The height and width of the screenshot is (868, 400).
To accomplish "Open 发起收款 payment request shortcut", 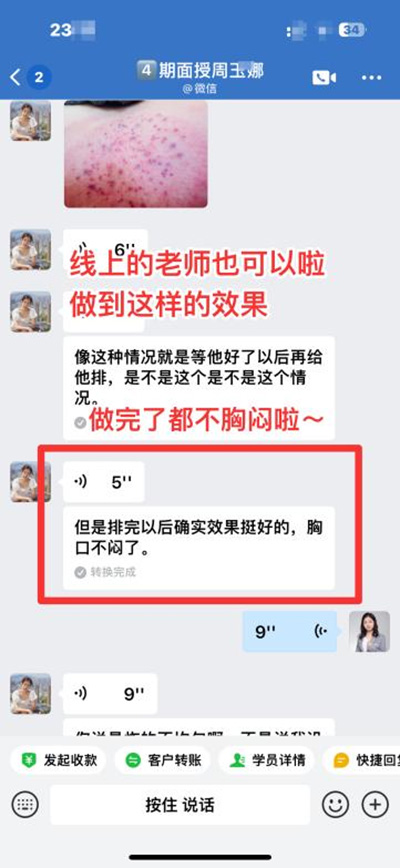I will coord(58,760).
